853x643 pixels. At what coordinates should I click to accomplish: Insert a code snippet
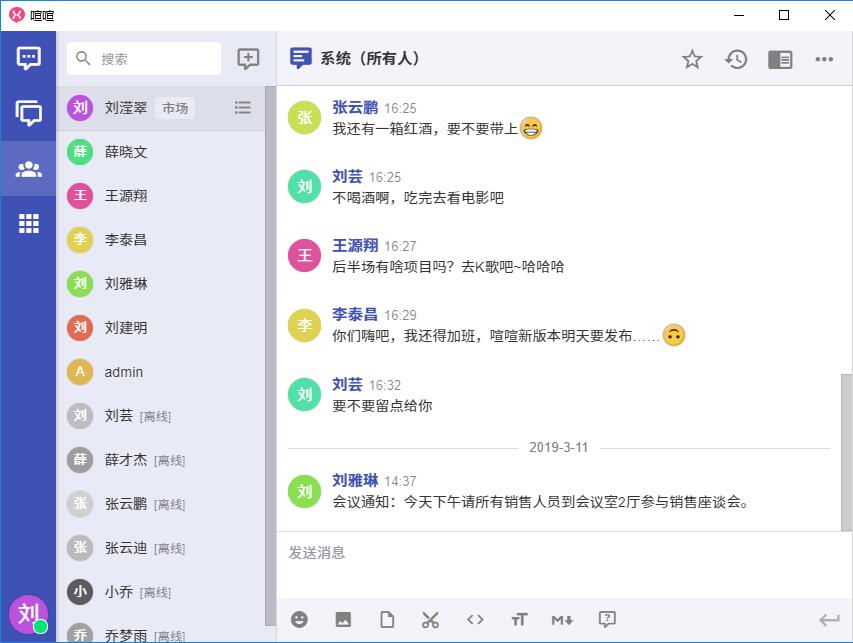point(475,620)
